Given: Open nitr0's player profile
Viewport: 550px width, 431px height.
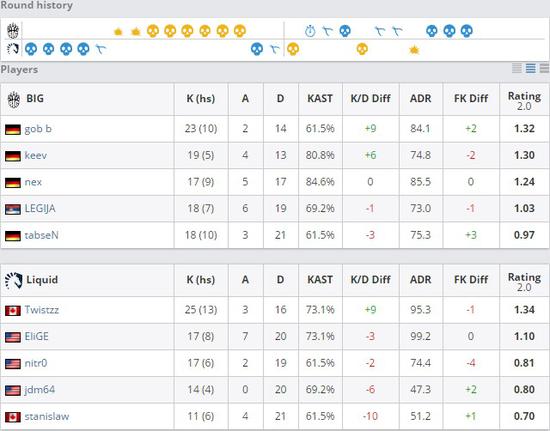Looking at the screenshot, I should (36, 363).
